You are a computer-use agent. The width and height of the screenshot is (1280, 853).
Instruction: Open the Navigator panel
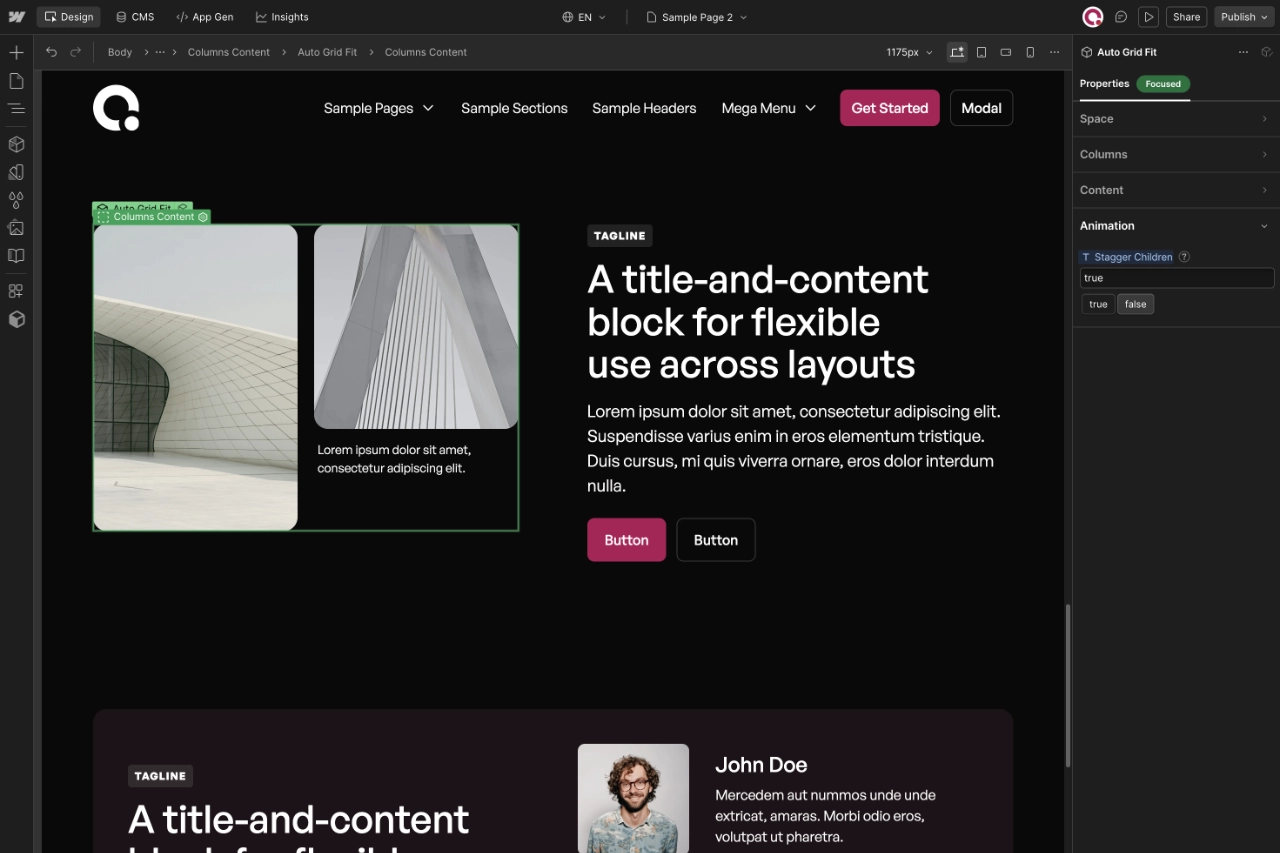coord(16,108)
